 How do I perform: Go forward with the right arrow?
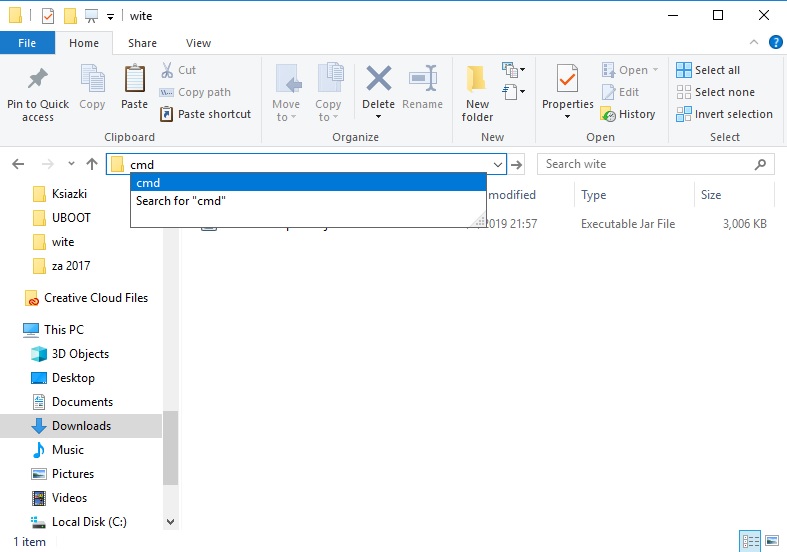47,164
